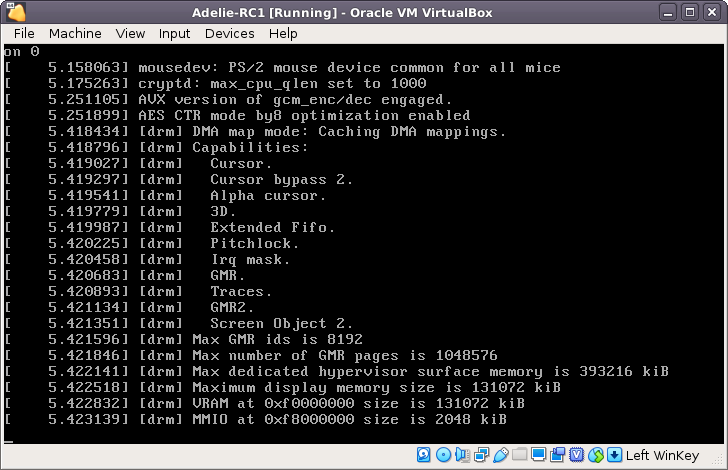
Task: Open the Devices menu
Action: click(229, 33)
